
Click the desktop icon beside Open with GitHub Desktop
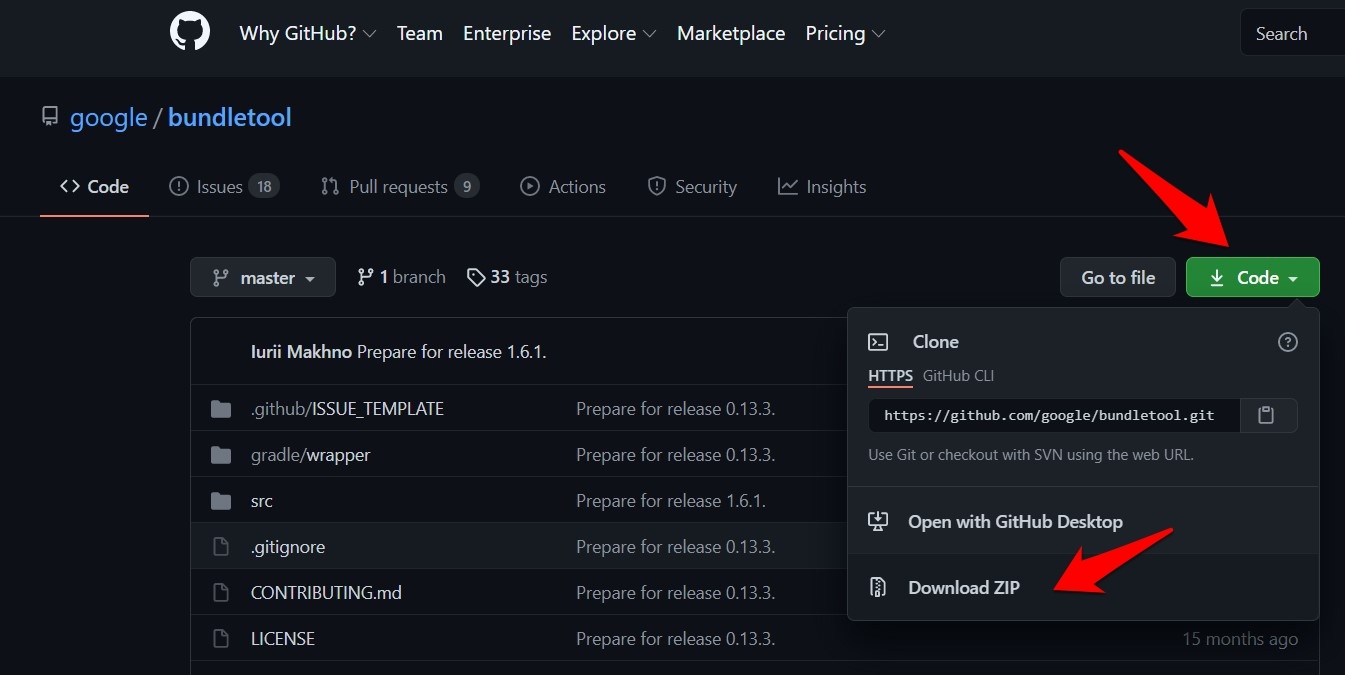coord(878,521)
